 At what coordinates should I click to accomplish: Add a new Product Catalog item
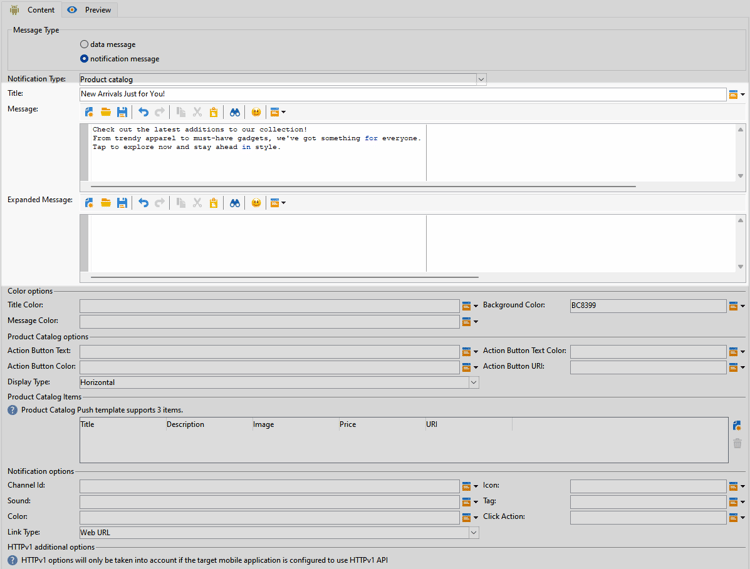[737, 425]
